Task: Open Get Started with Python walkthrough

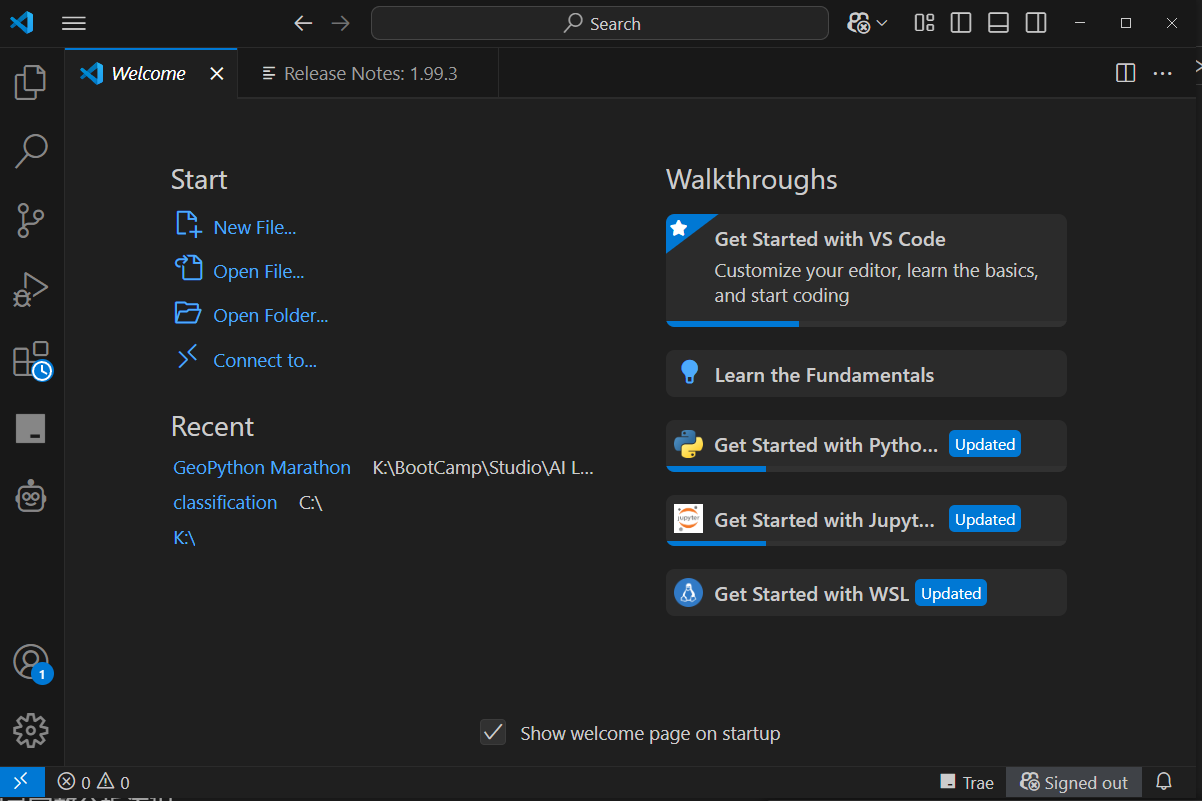Action: click(x=866, y=446)
